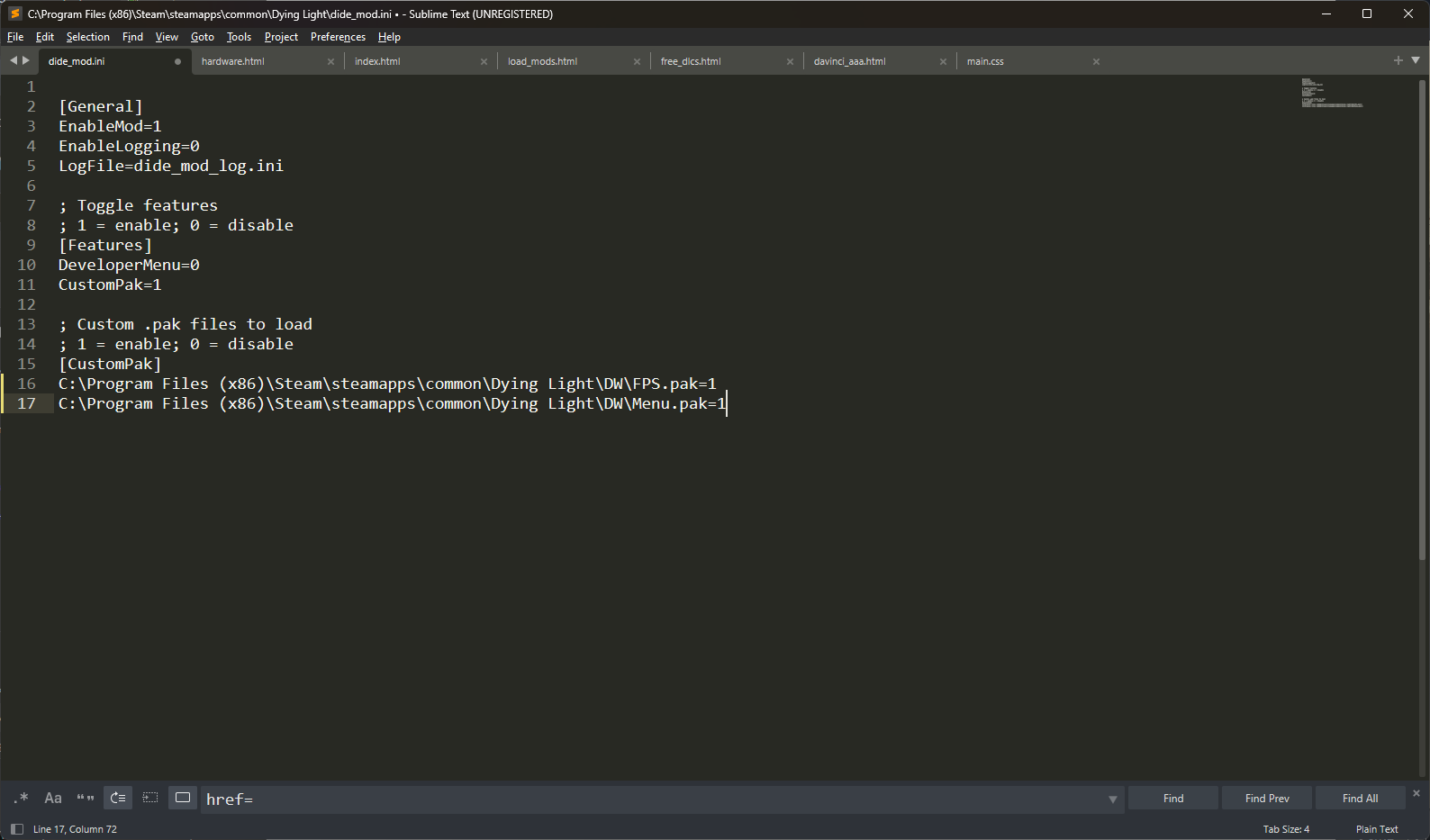Image resolution: width=1430 pixels, height=840 pixels.
Task: Click unsaved dot on dide_mod.ini tab
Action: (x=177, y=62)
